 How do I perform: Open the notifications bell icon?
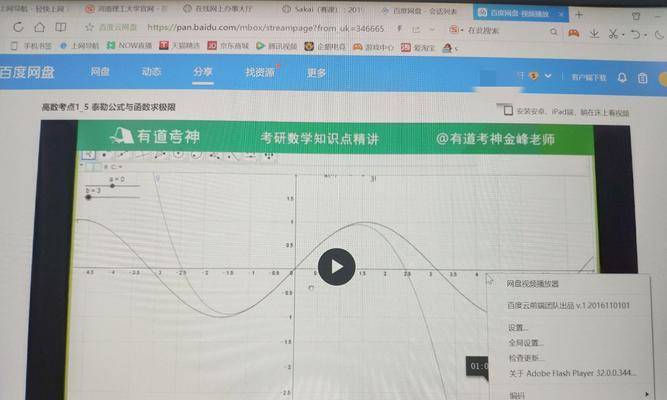point(622,77)
